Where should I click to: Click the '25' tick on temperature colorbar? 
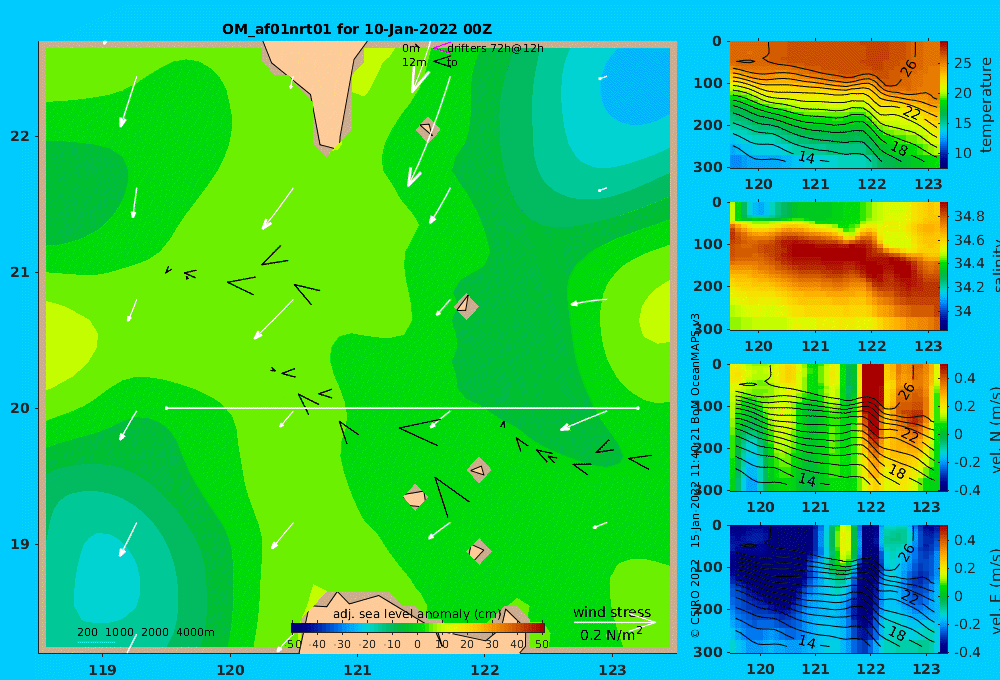963,63
